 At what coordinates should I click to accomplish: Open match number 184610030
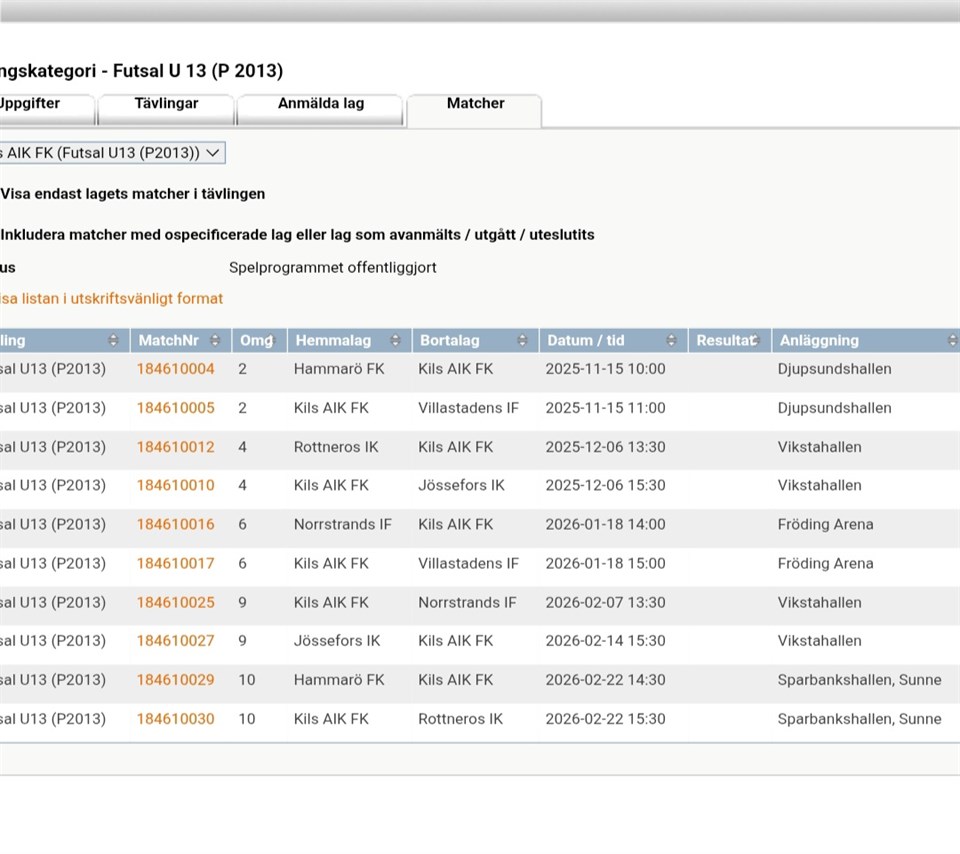(x=175, y=719)
